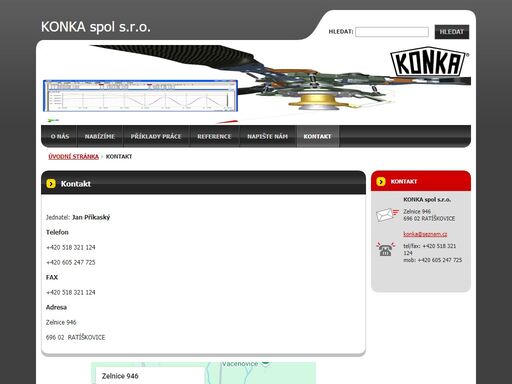512x384 pixels.
Task: Open the NABÍZÍME menu item
Action: point(100,136)
